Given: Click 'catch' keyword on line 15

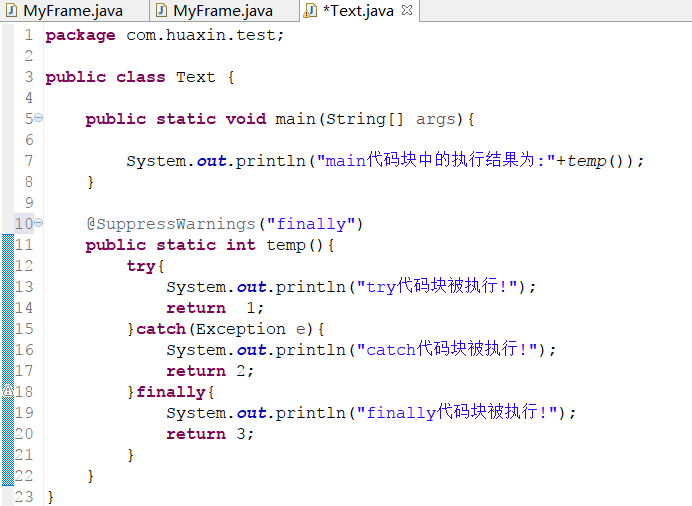Looking at the screenshot, I should click(x=161, y=329).
